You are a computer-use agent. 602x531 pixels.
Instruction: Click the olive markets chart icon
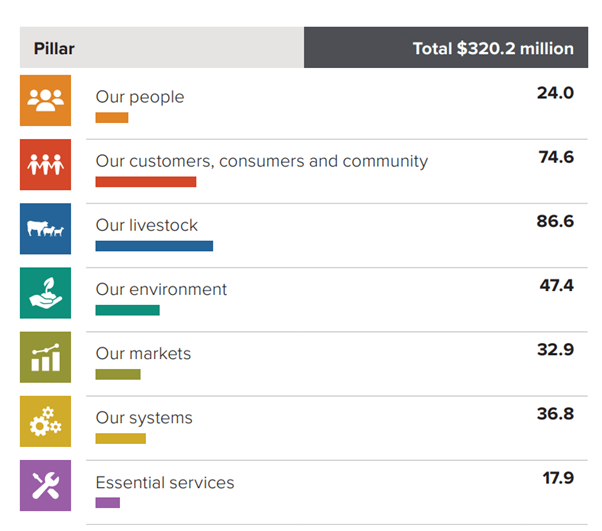(45, 357)
